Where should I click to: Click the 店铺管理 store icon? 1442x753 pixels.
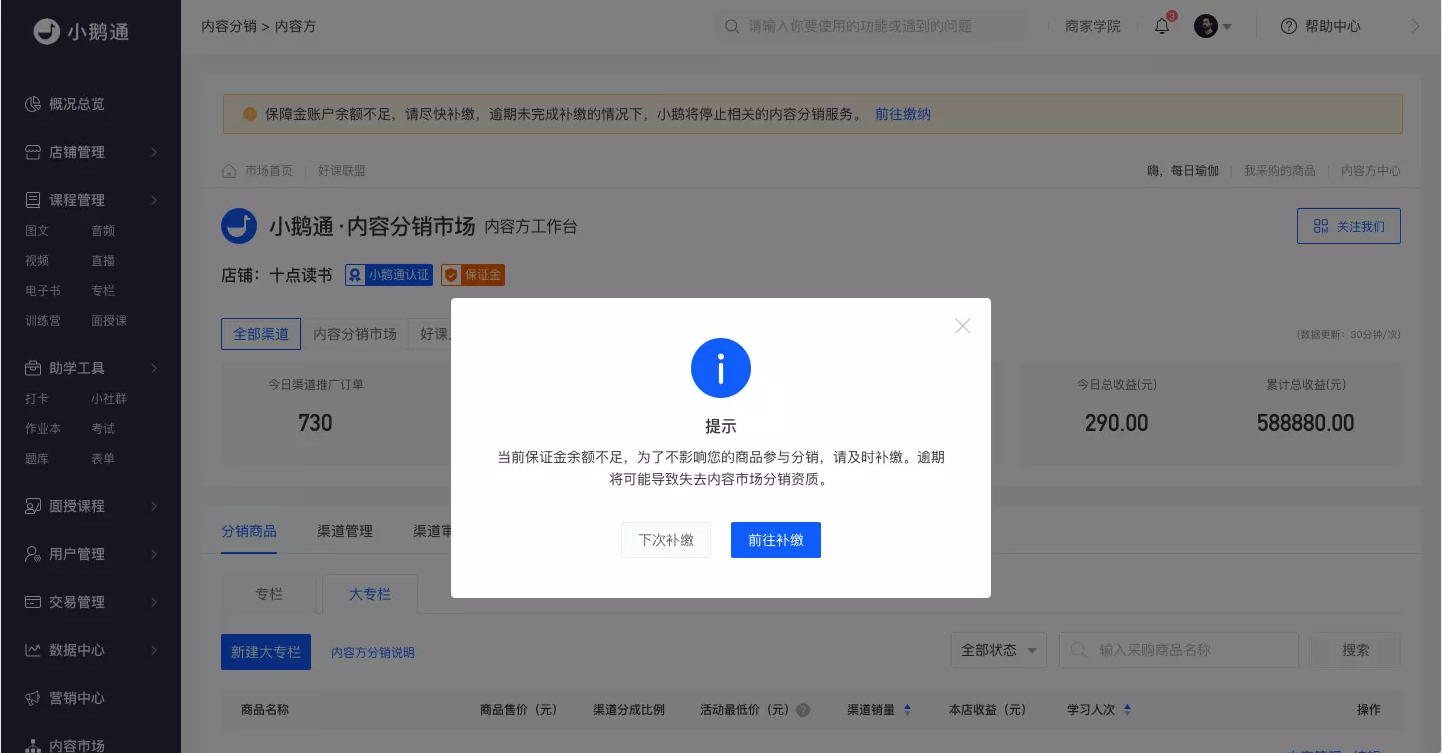point(33,152)
